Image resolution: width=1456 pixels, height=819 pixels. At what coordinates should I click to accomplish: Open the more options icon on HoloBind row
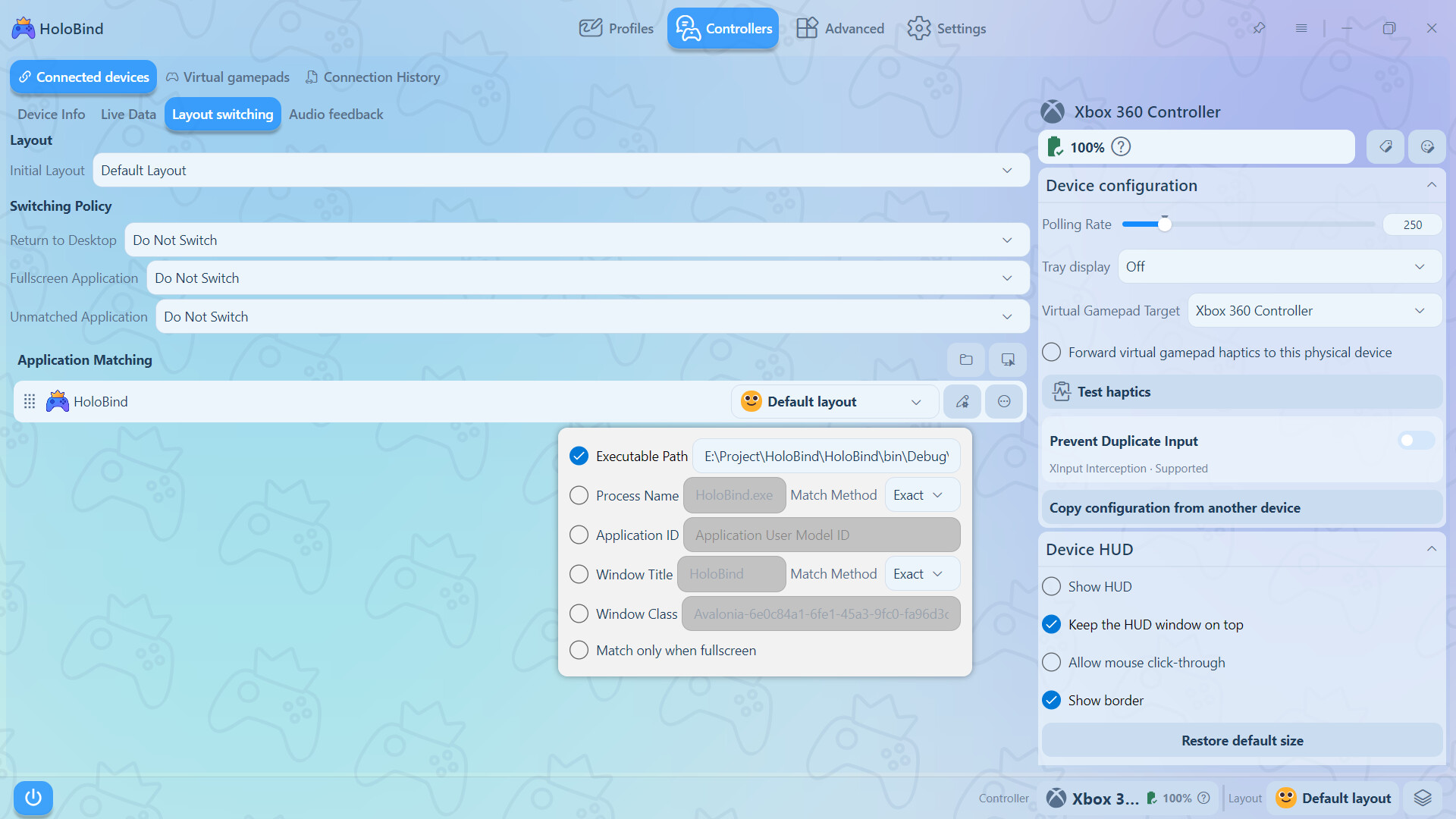point(1004,401)
